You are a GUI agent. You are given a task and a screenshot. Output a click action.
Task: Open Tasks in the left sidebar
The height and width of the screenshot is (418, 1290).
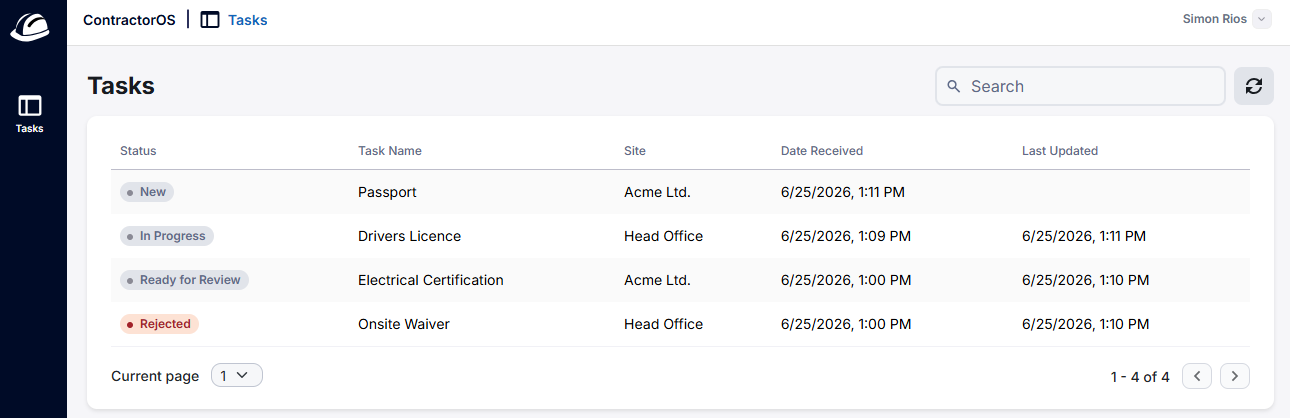tap(30, 114)
